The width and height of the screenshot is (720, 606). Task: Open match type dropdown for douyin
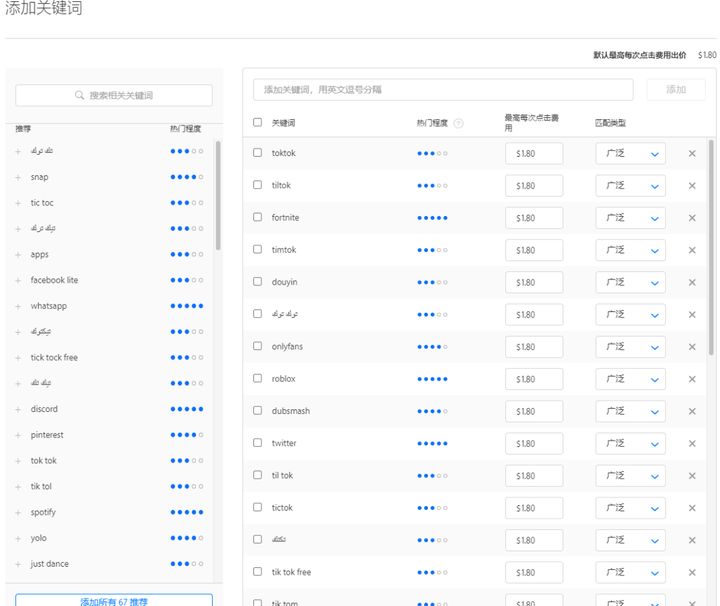pos(630,282)
